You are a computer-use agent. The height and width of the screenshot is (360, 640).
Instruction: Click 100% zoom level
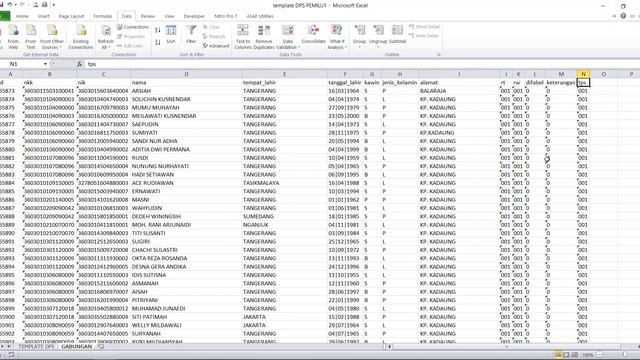[x=587, y=355]
